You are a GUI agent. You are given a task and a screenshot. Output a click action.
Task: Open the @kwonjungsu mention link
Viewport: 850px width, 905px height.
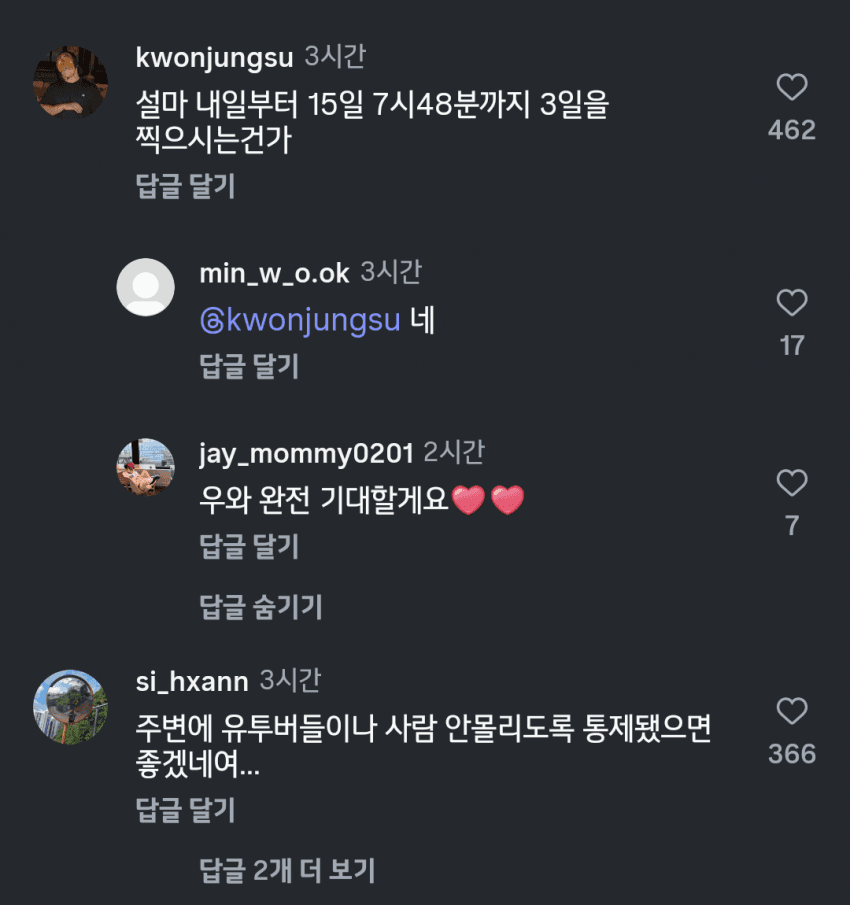[x=300, y=320]
